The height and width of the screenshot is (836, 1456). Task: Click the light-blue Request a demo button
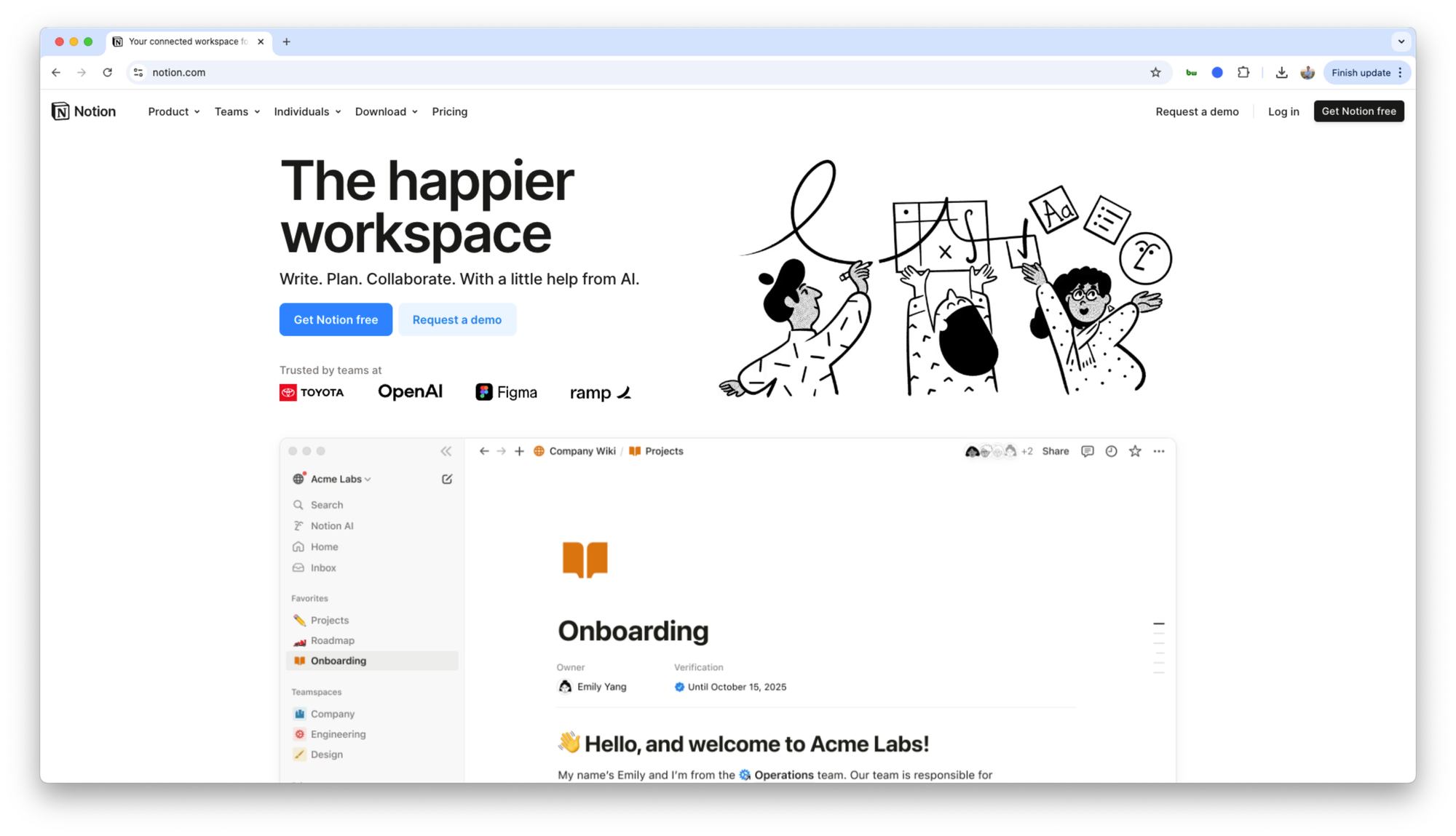pyautogui.click(x=457, y=319)
